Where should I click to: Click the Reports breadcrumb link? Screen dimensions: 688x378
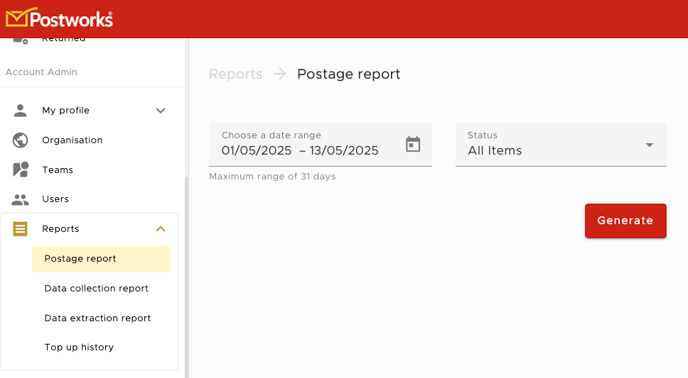pos(236,74)
